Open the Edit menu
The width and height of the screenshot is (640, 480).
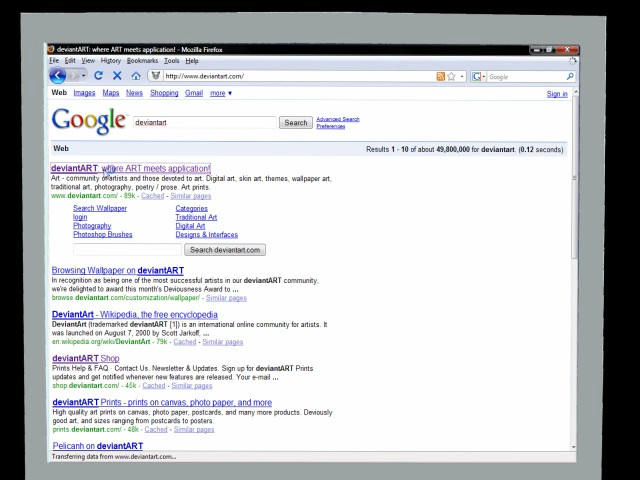tap(70, 61)
